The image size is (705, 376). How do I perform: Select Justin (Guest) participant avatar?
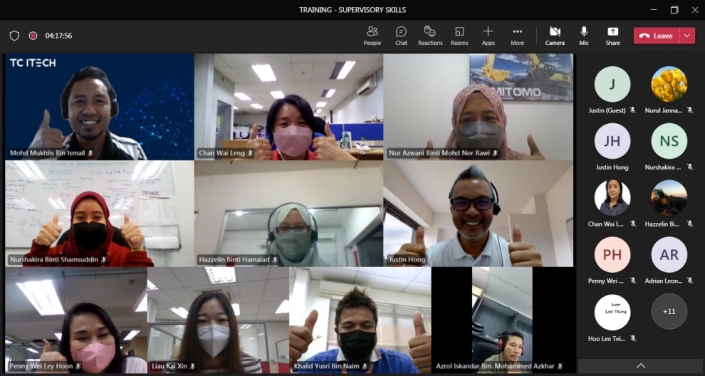(x=612, y=84)
